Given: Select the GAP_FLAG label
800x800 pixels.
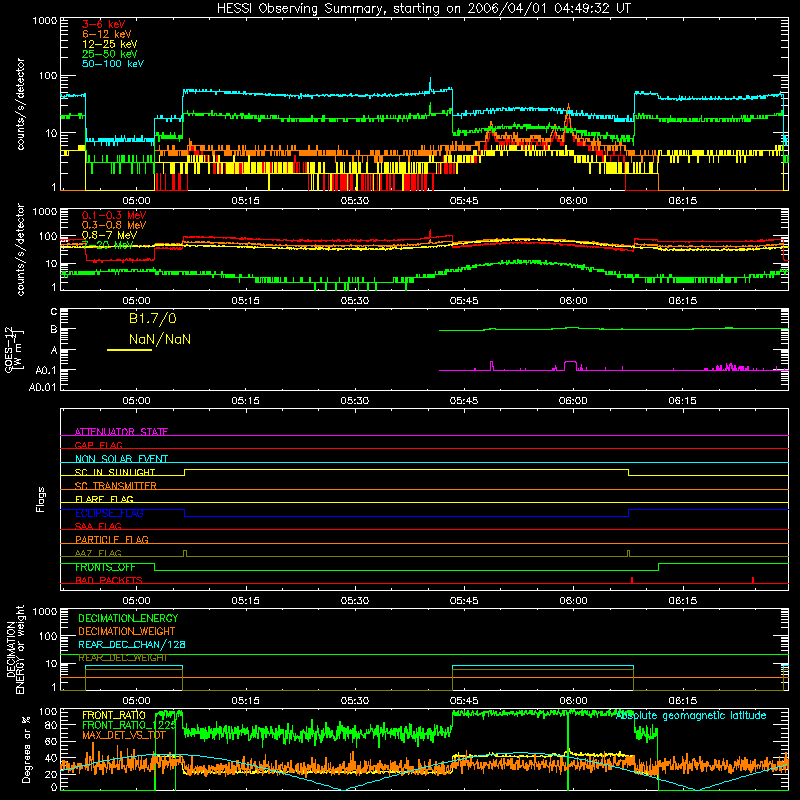Looking at the screenshot, I should tap(98, 445).
